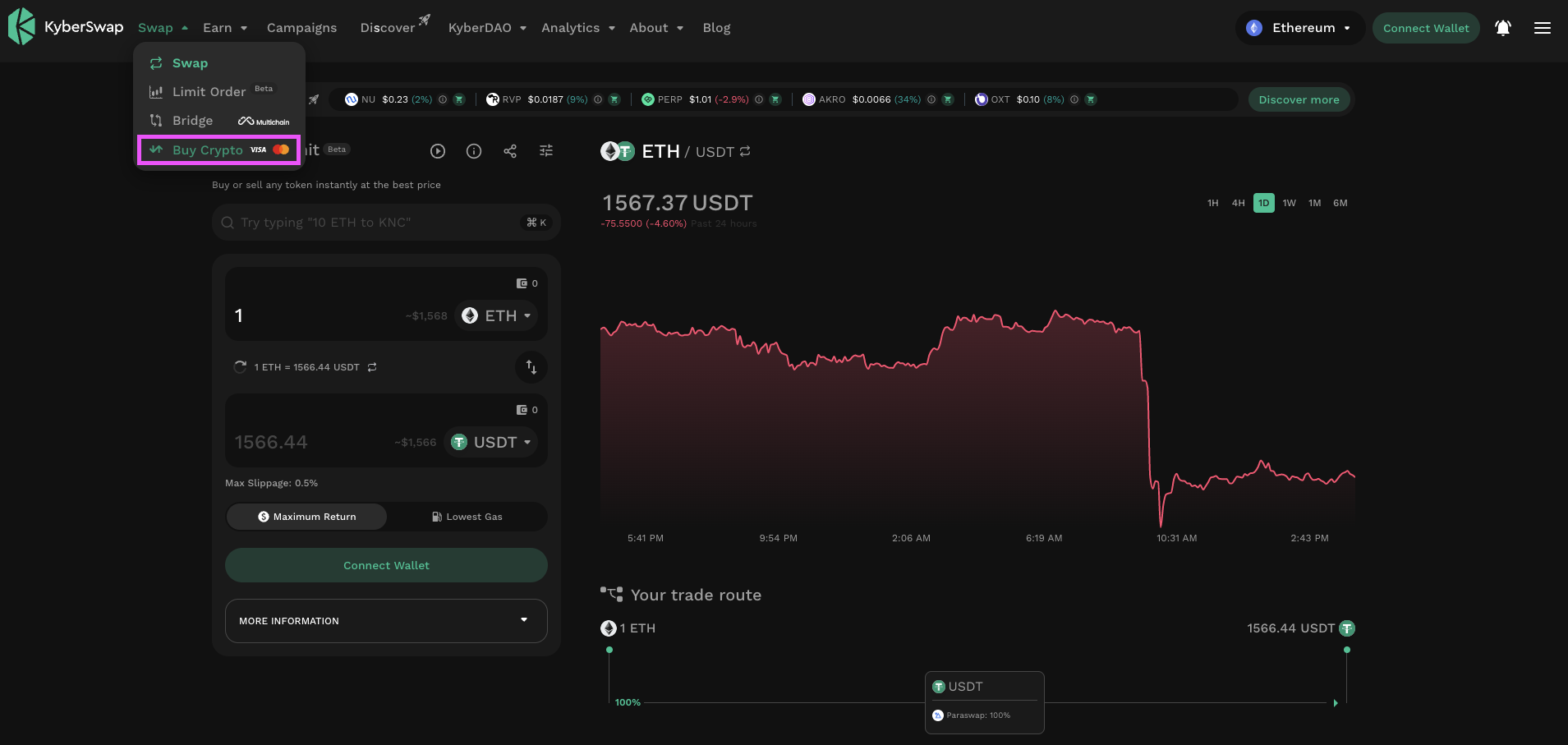This screenshot has height=745, width=1568.
Task: Click the Discover more button
Action: [1299, 99]
